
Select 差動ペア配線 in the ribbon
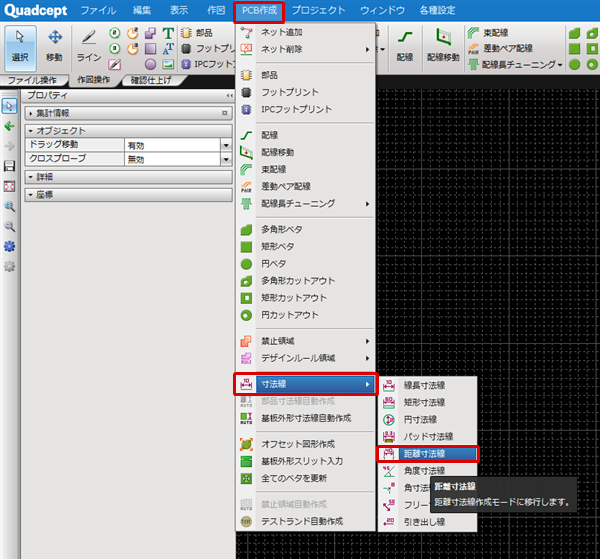coord(501,48)
